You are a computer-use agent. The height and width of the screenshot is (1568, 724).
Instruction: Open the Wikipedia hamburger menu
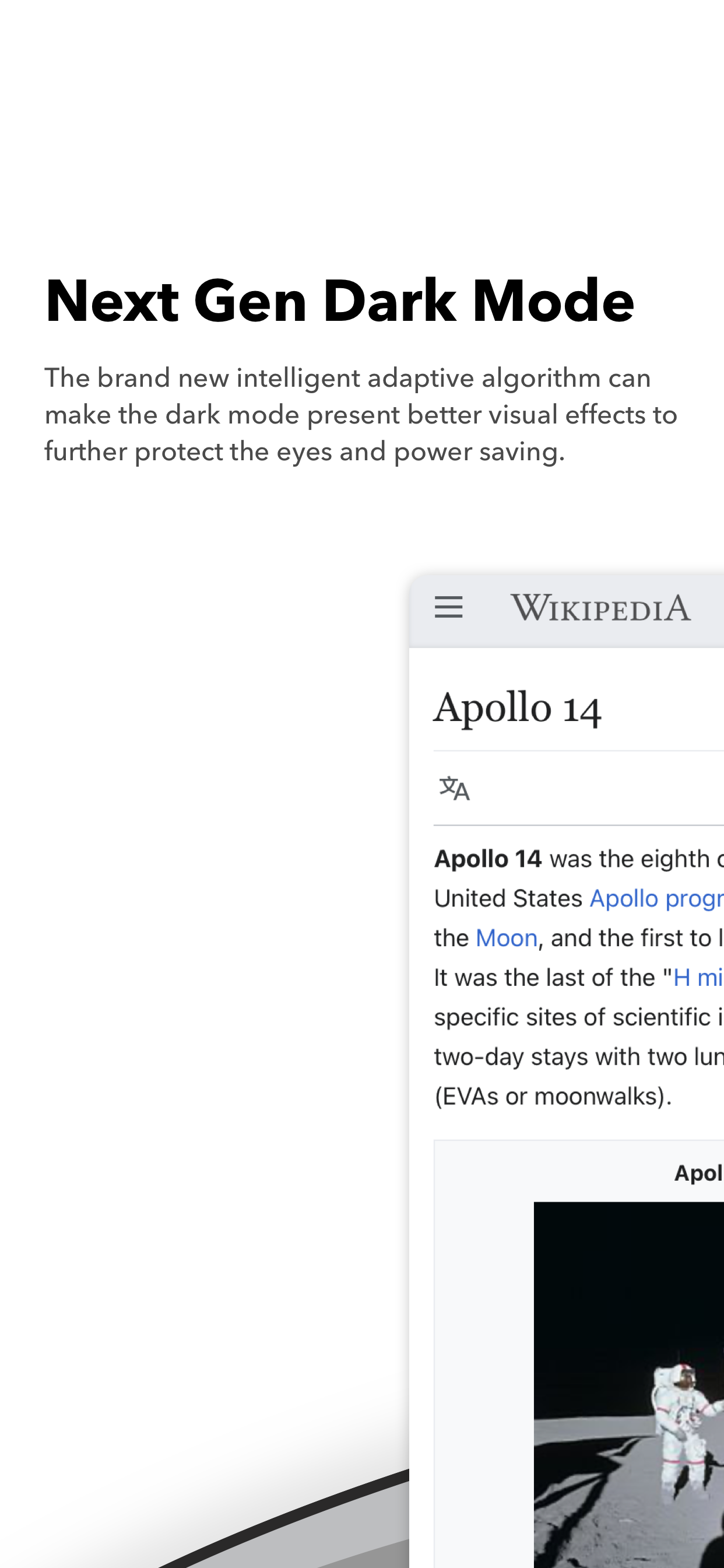(x=448, y=607)
